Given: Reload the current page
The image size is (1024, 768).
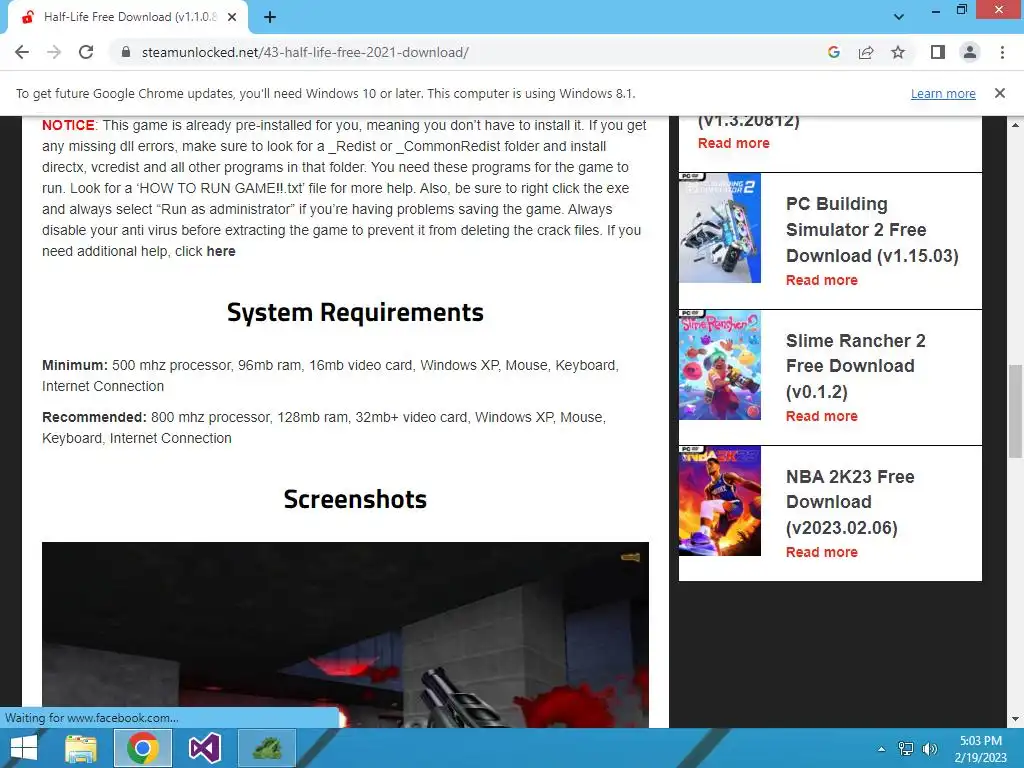Looking at the screenshot, I should click(x=86, y=52).
